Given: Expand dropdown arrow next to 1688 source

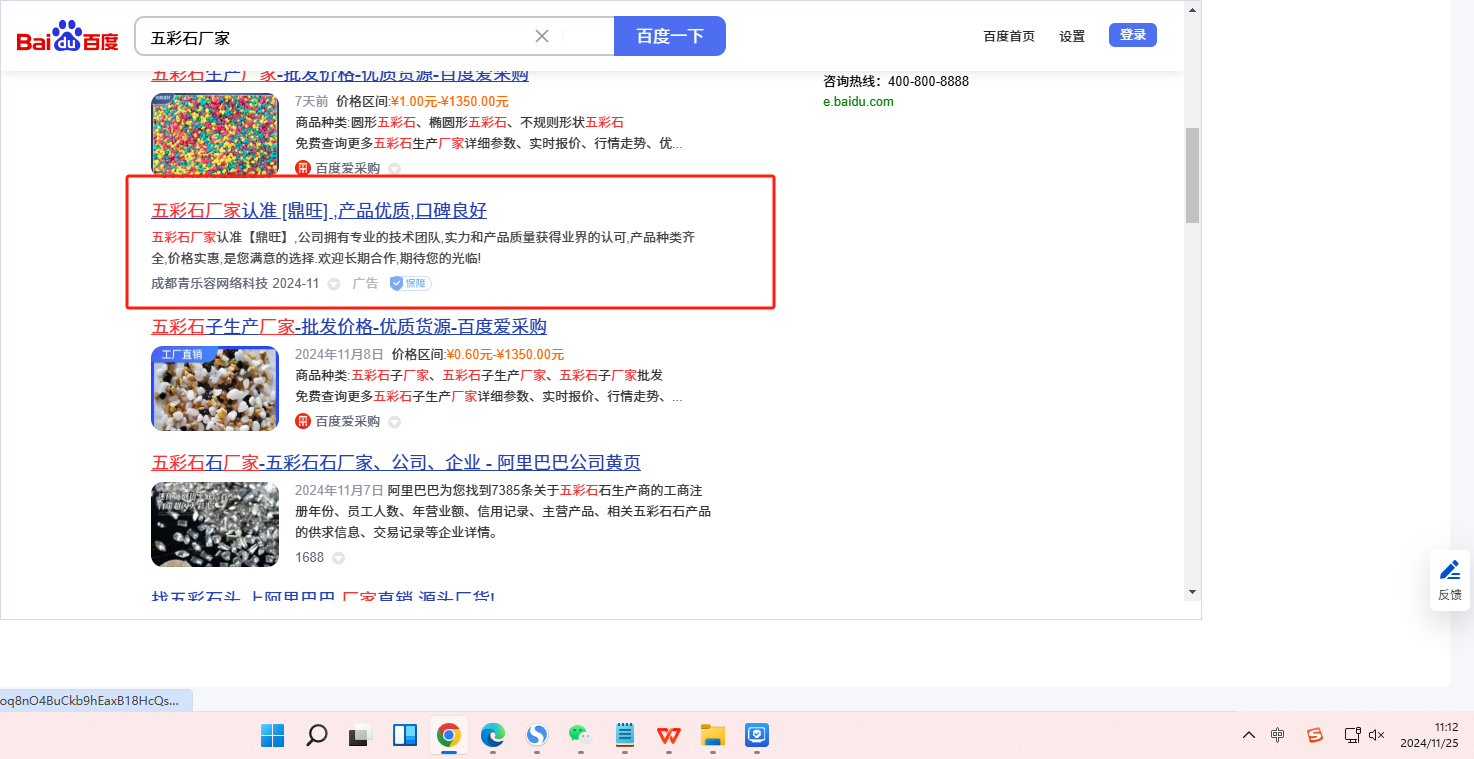Looking at the screenshot, I should click(338, 558).
